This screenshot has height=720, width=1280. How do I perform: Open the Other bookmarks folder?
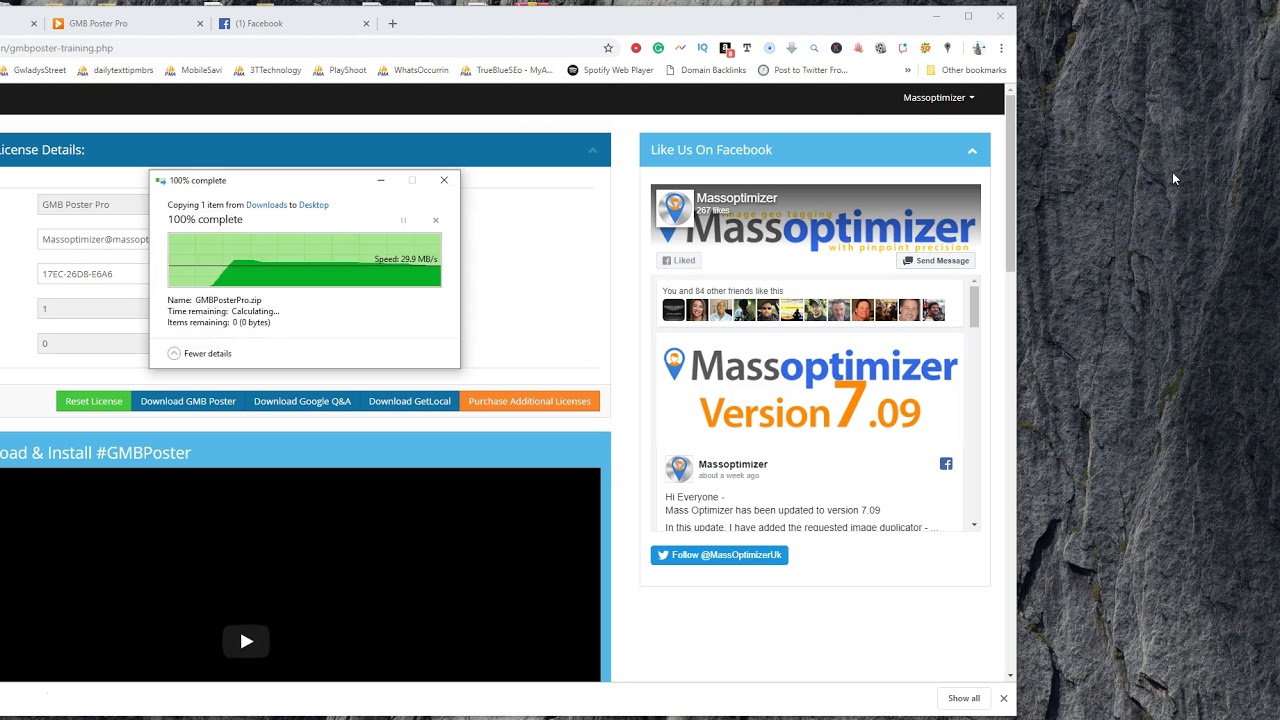point(966,70)
